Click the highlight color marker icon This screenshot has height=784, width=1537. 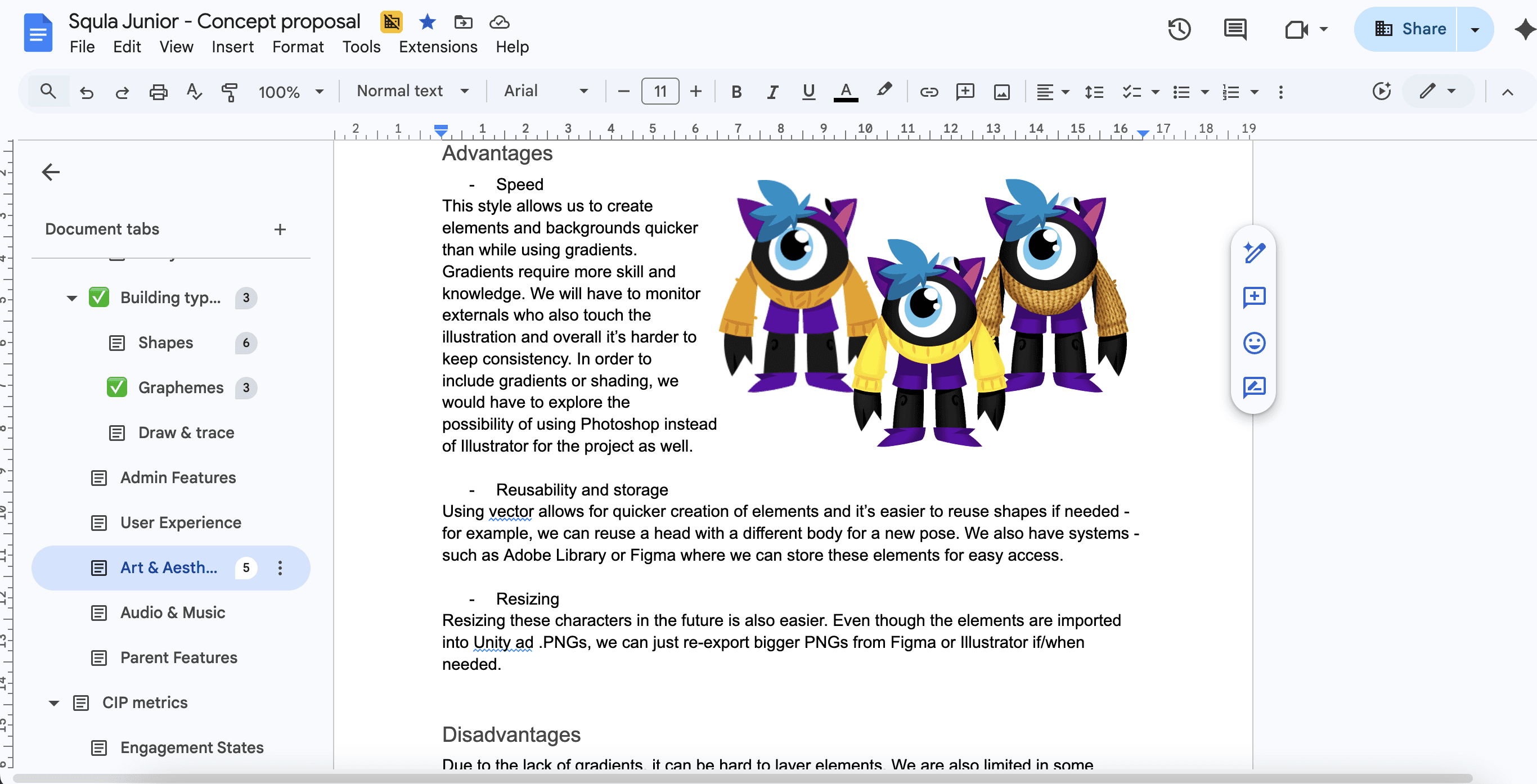coord(884,91)
